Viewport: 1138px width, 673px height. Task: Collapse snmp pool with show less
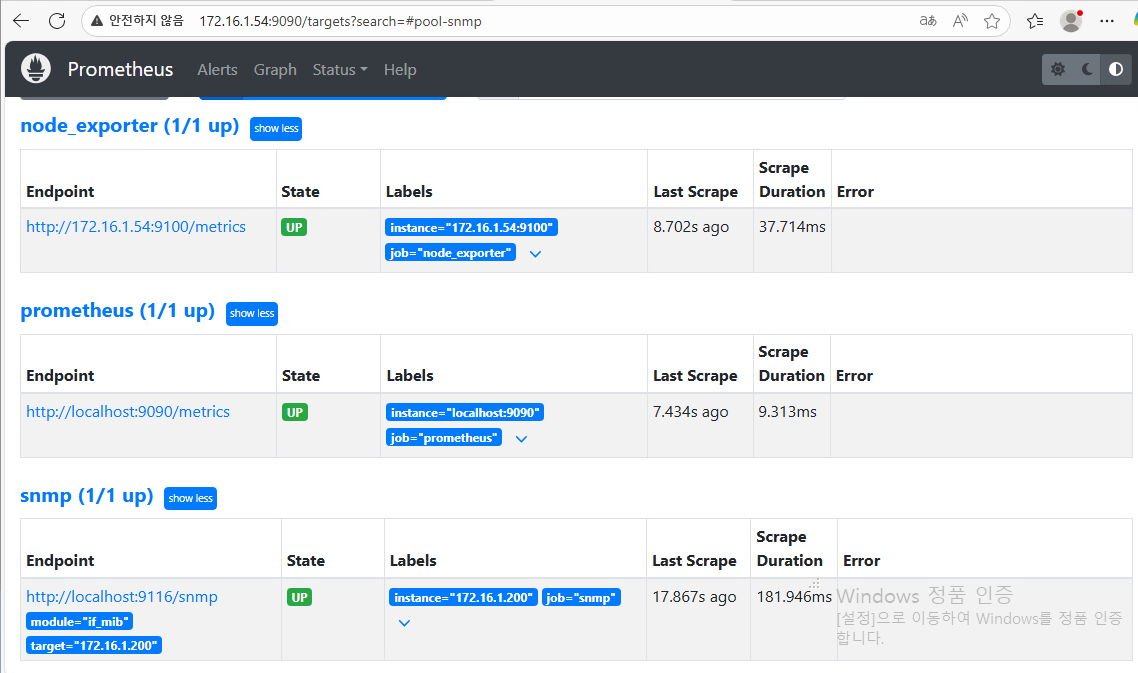[190, 498]
